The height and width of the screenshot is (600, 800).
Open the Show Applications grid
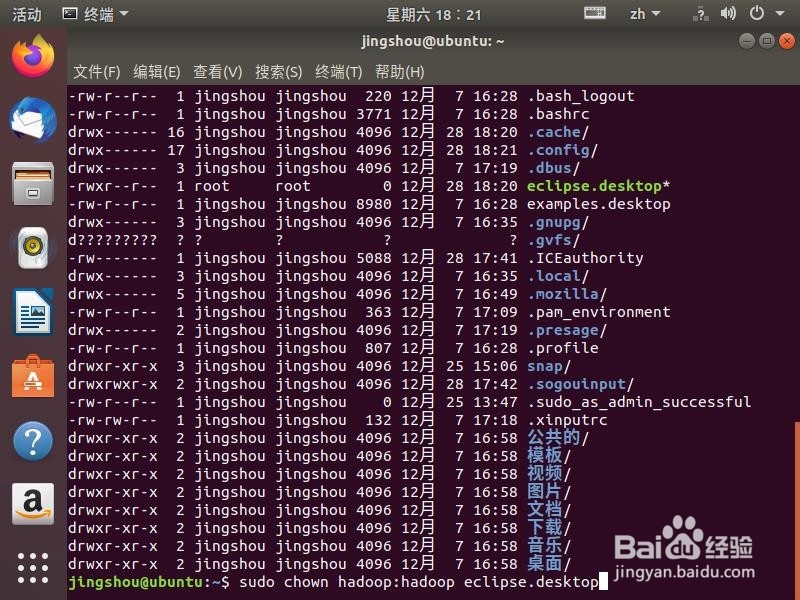pyautogui.click(x=32, y=568)
